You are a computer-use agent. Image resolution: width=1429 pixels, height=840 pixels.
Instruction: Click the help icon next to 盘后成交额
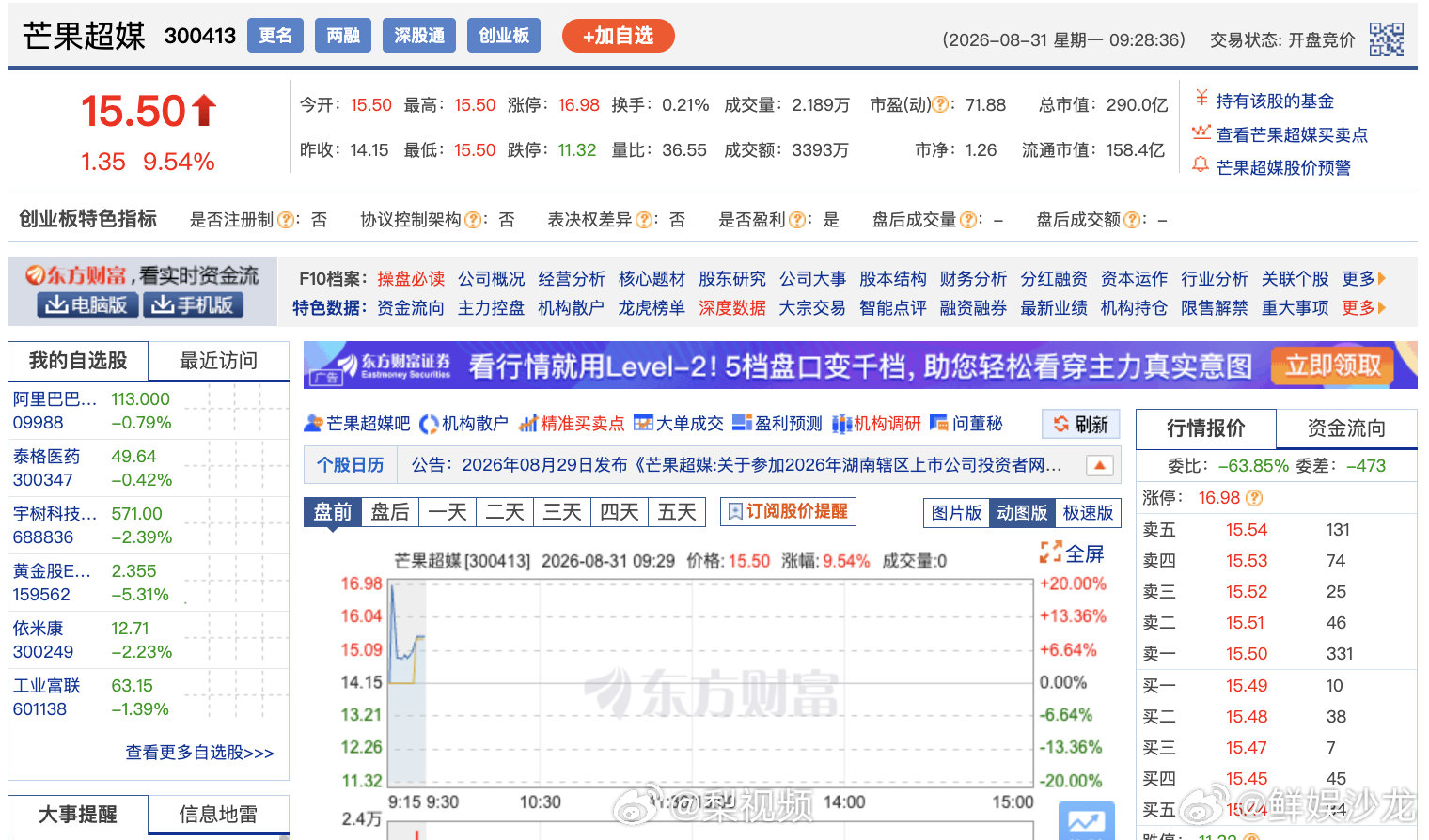1132,220
